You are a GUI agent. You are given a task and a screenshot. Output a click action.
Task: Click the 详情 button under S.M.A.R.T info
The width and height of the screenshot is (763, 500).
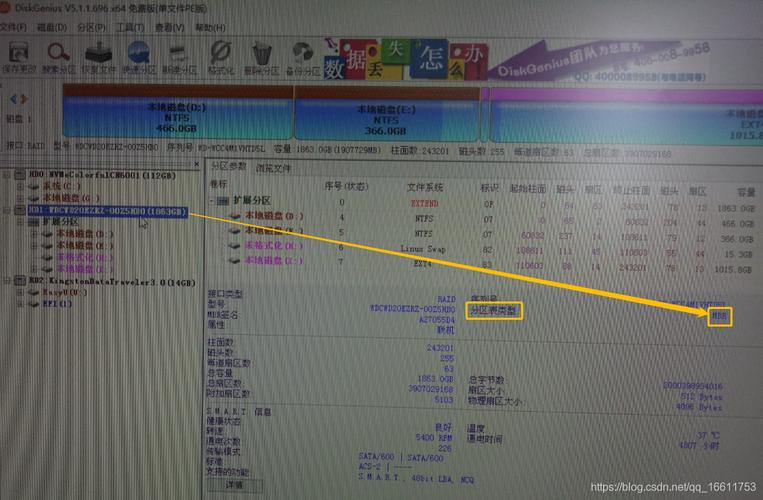pos(235,485)
